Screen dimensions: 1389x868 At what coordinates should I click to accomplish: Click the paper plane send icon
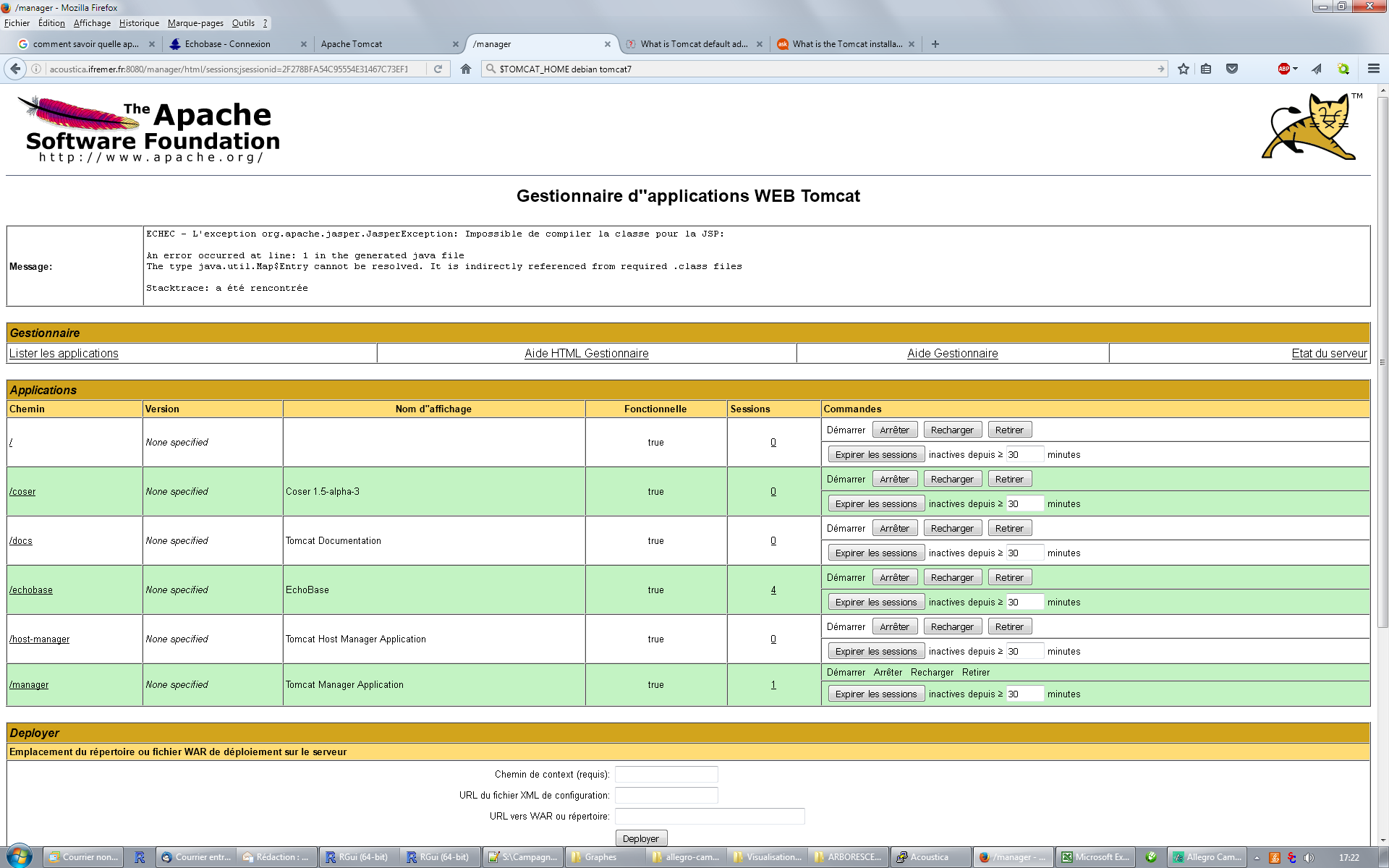(x=1317, y=69)
